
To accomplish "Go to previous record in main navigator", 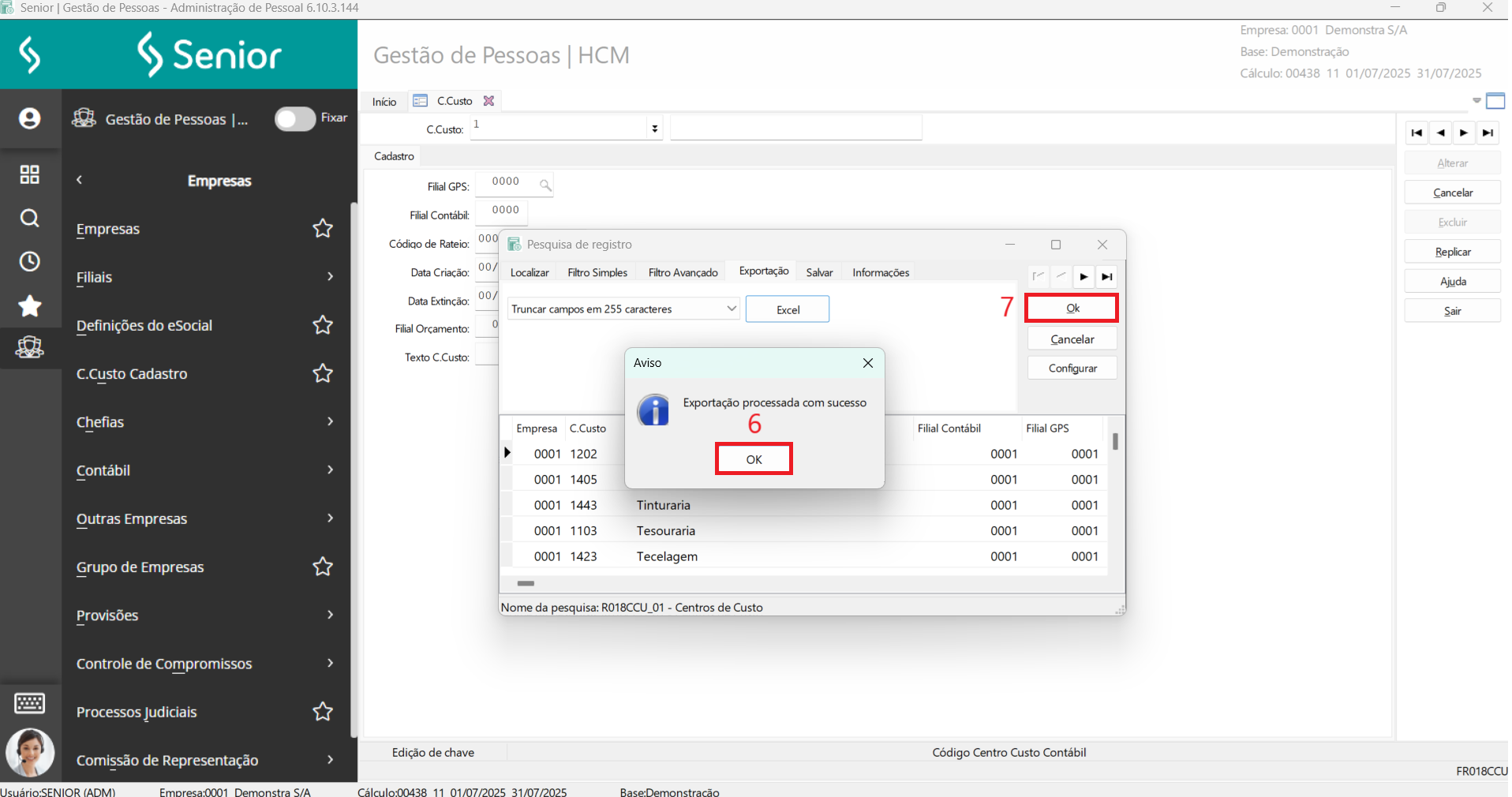I will 1440,133.
